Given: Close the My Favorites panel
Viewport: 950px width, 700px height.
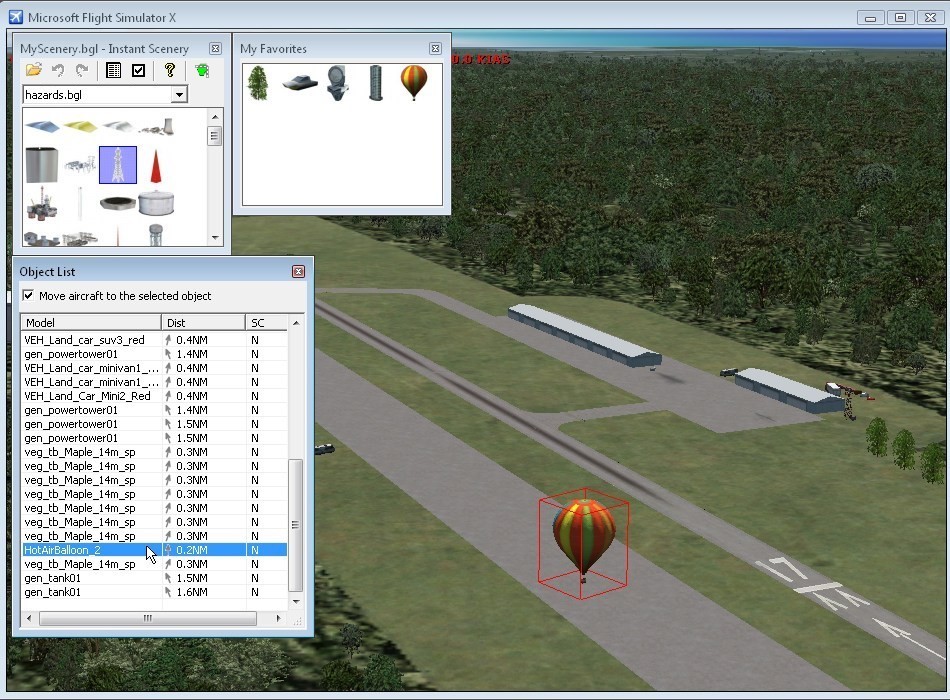Looking at the screenshot, I should coord(435,48).
